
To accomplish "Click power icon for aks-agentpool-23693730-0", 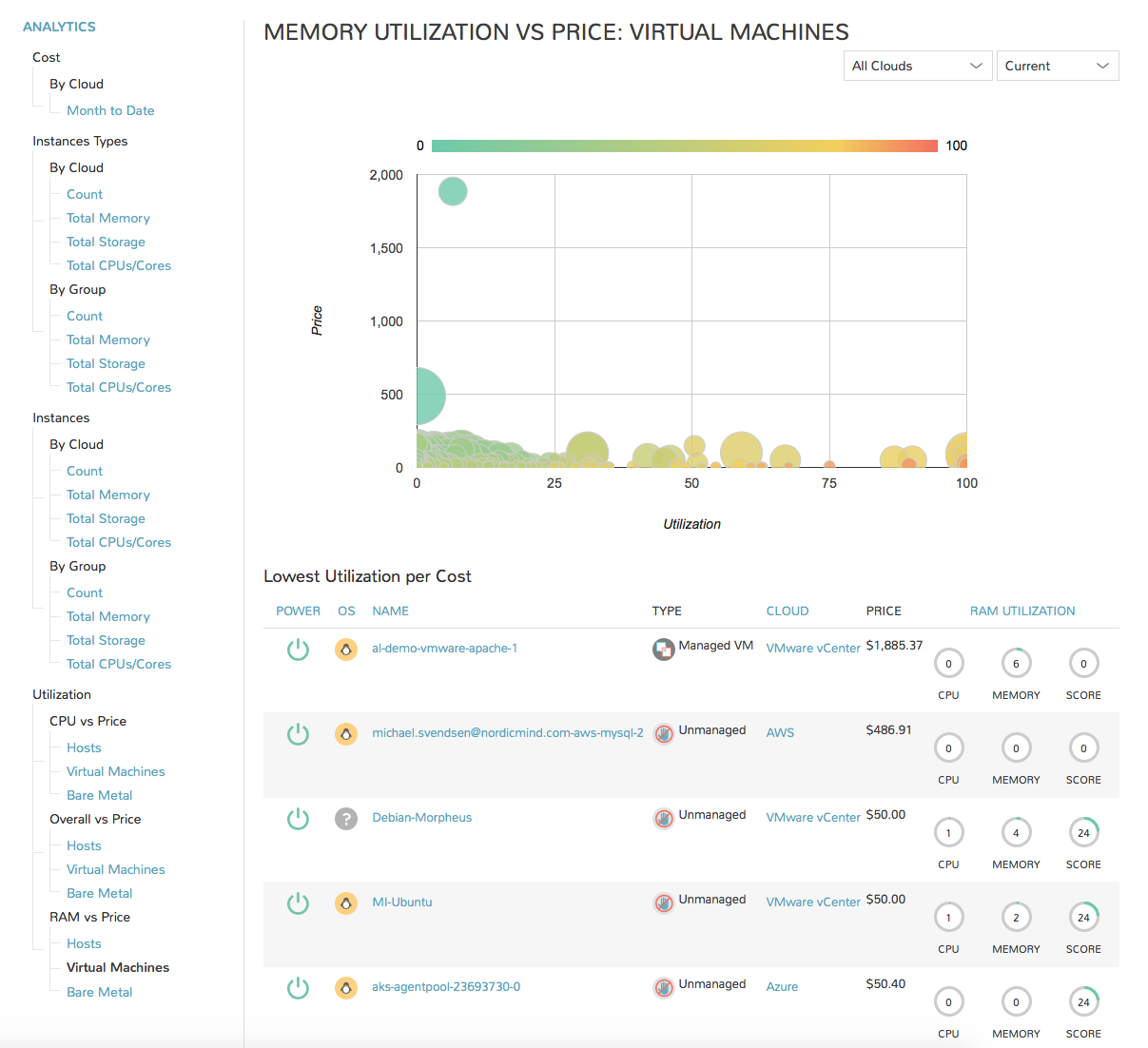I will (x=298, y=988).
